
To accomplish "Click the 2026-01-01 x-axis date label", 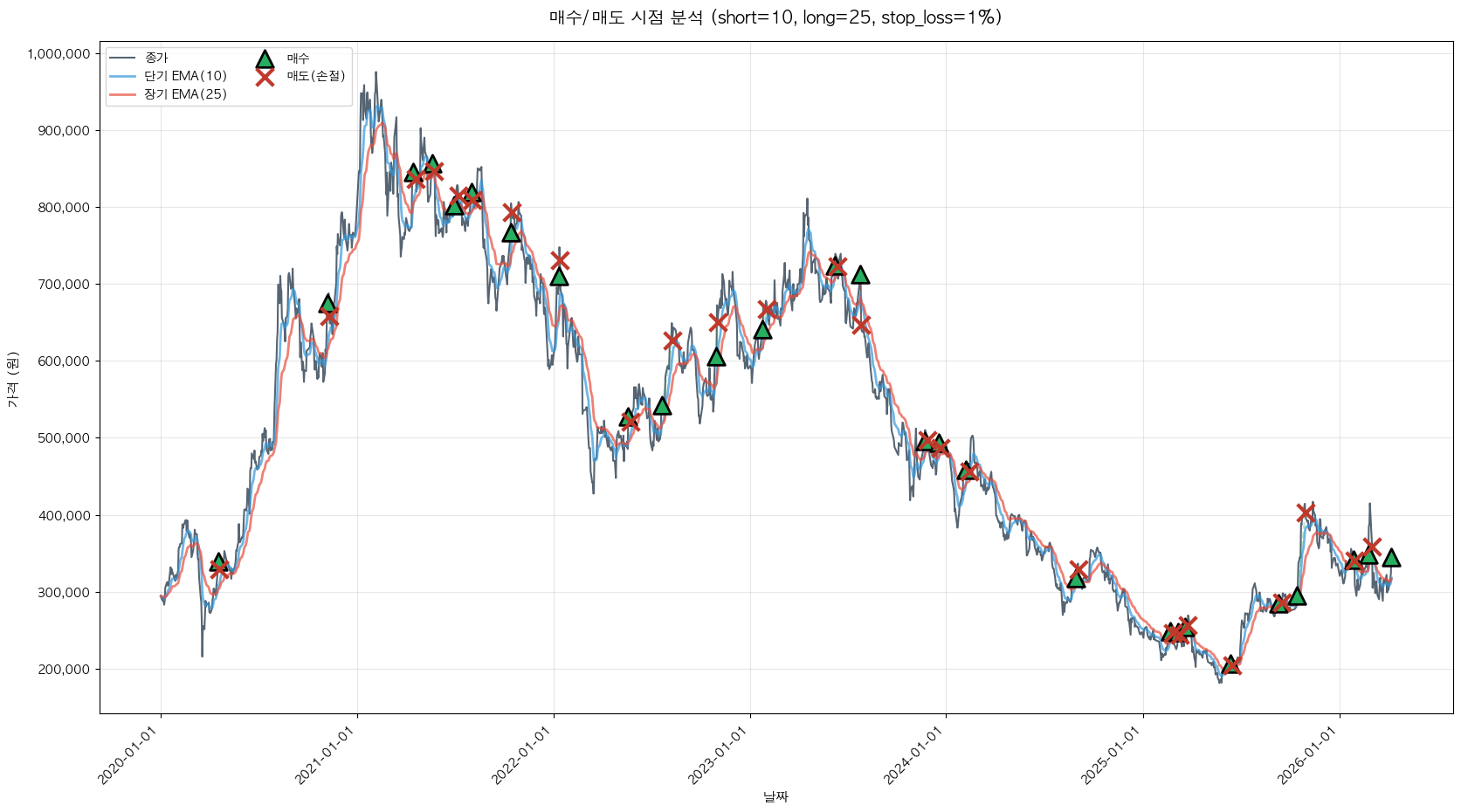I will [x=1308, y=756].
